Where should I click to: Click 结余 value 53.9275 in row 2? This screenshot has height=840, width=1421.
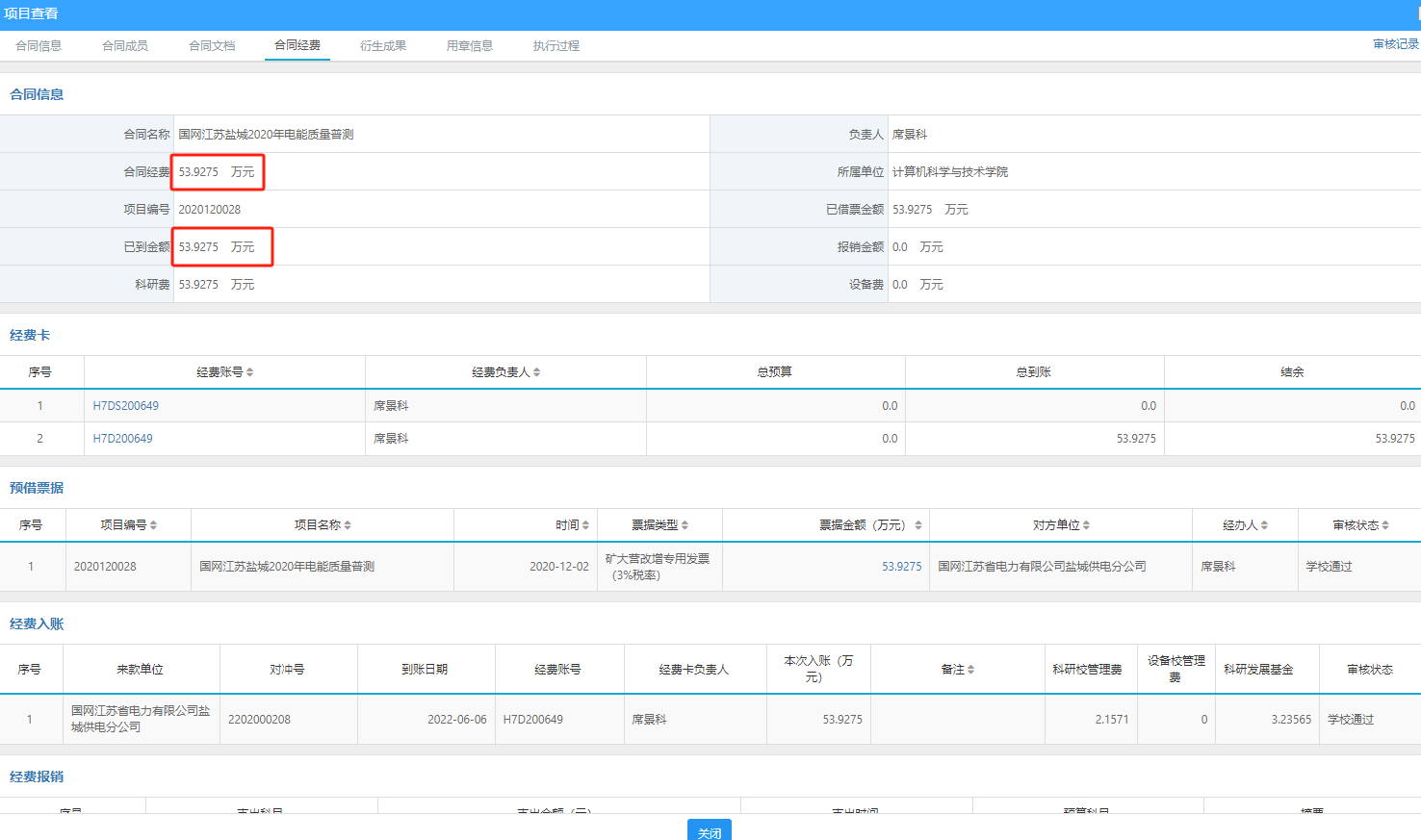(1395, 439)
